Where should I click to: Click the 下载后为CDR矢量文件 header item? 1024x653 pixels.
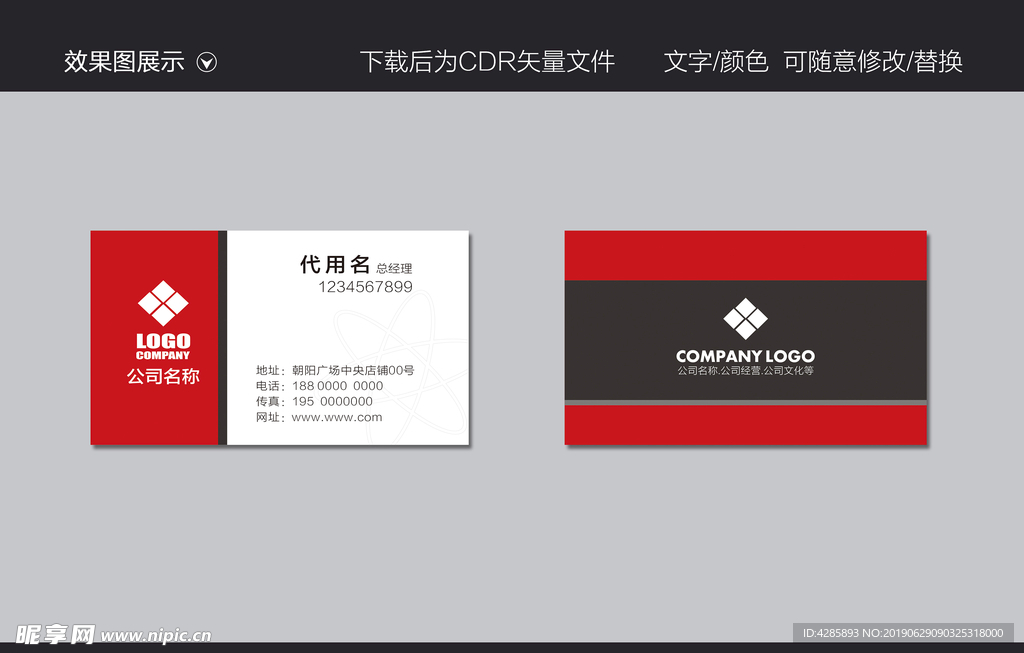tap(489, 62)
